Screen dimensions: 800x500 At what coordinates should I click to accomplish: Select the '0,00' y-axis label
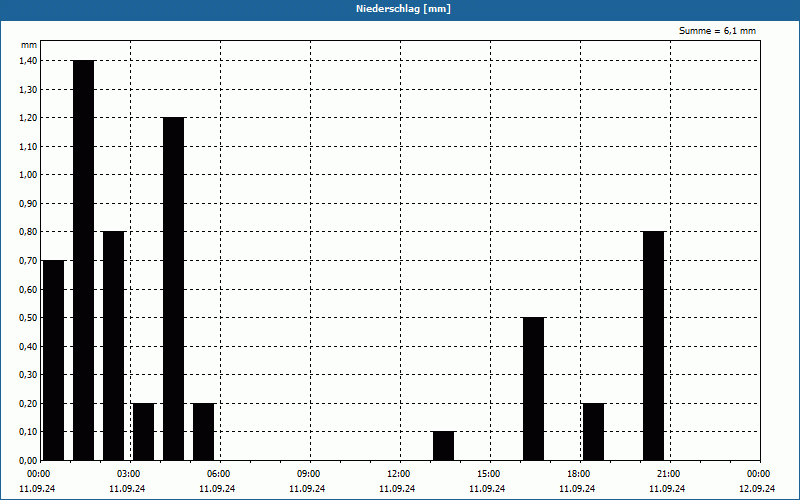pyautogui.click(x=28, y=461)
